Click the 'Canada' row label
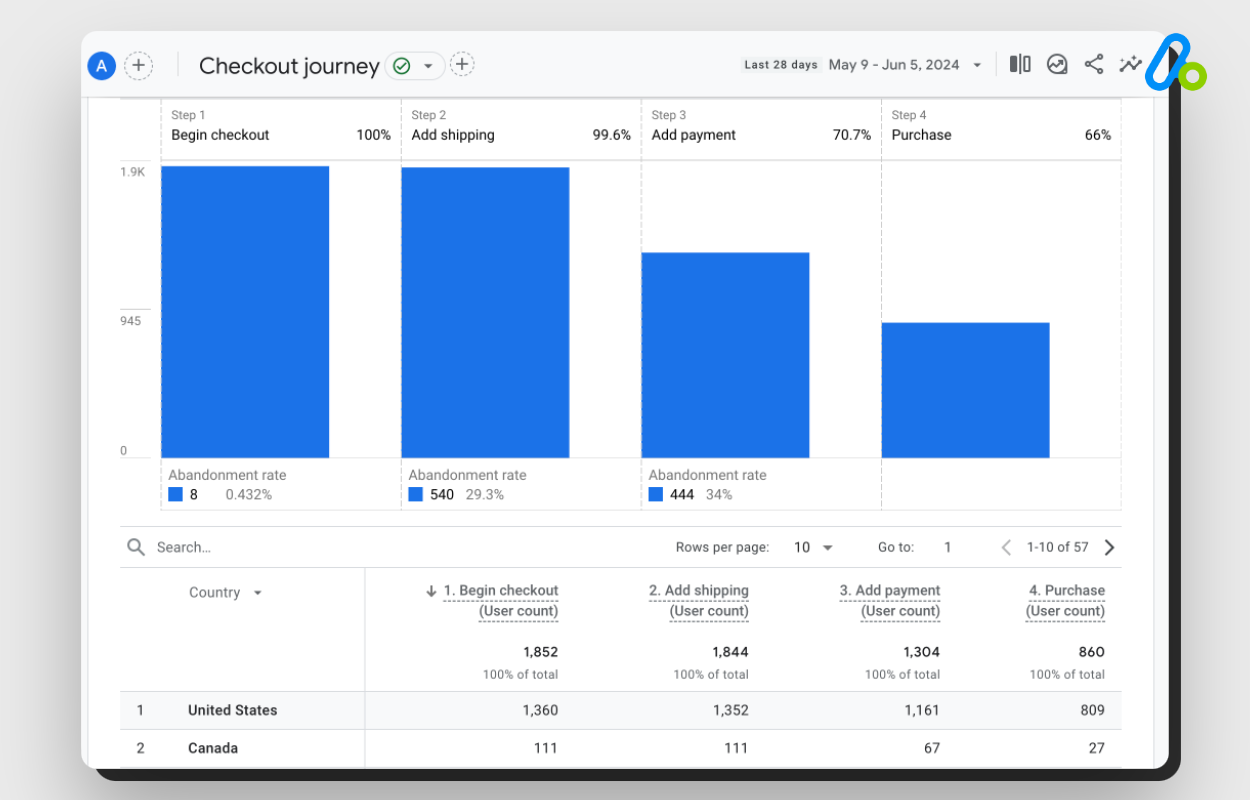The image size is (1250, 800). tap(213, 748)
